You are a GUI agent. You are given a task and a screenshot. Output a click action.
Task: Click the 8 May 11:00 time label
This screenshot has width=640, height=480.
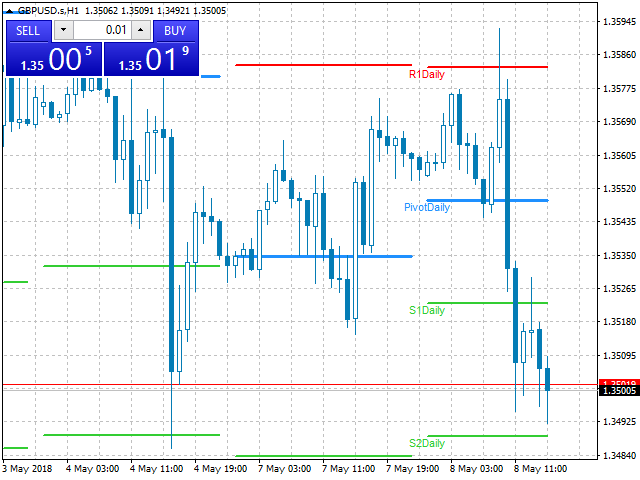pos(540,469)
